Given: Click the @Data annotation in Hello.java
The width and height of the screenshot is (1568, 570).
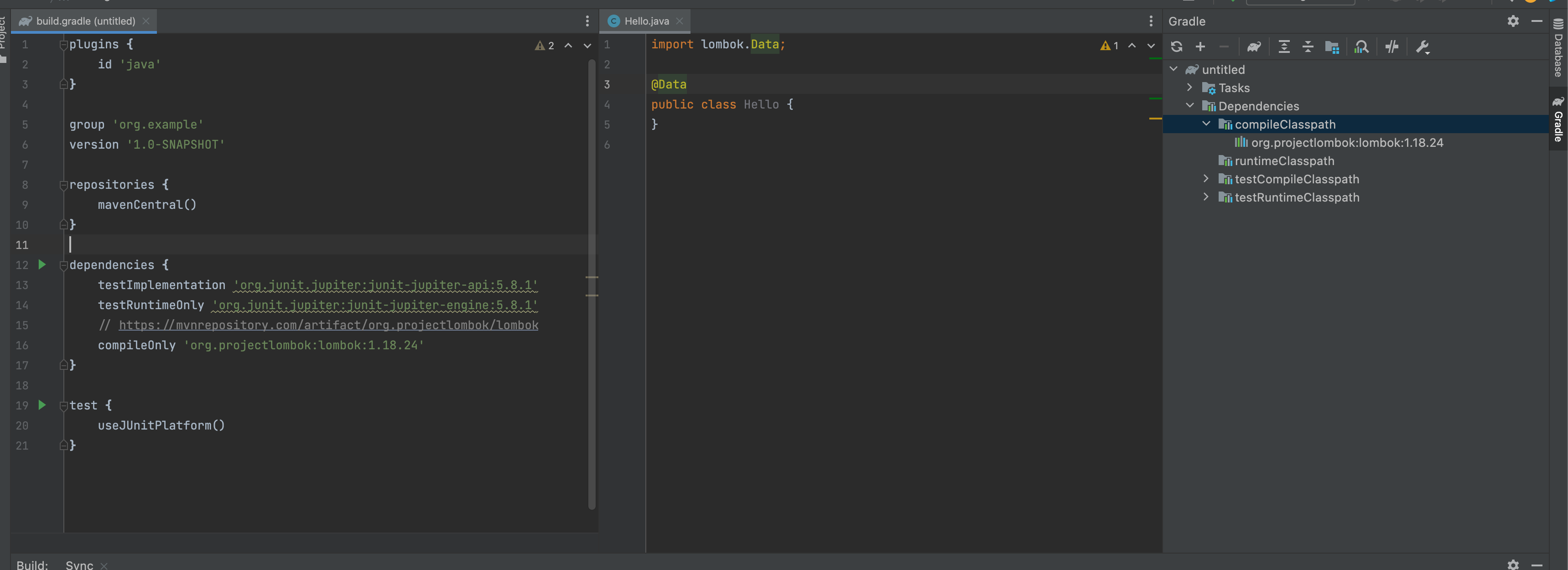Looking at the screenshot, I should pos(668,84).
